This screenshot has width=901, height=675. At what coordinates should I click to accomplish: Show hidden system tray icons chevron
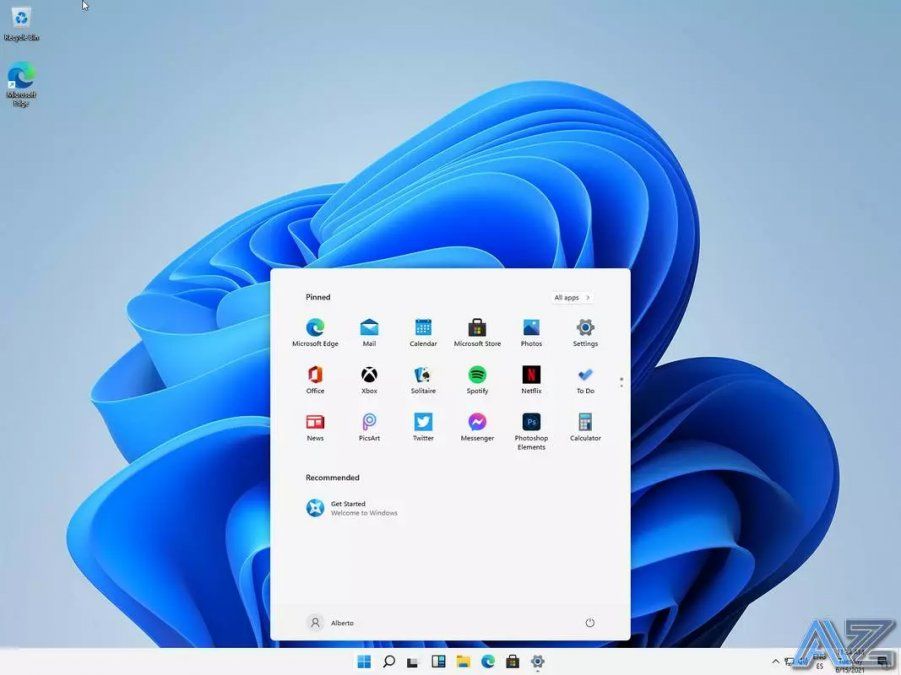776,661
